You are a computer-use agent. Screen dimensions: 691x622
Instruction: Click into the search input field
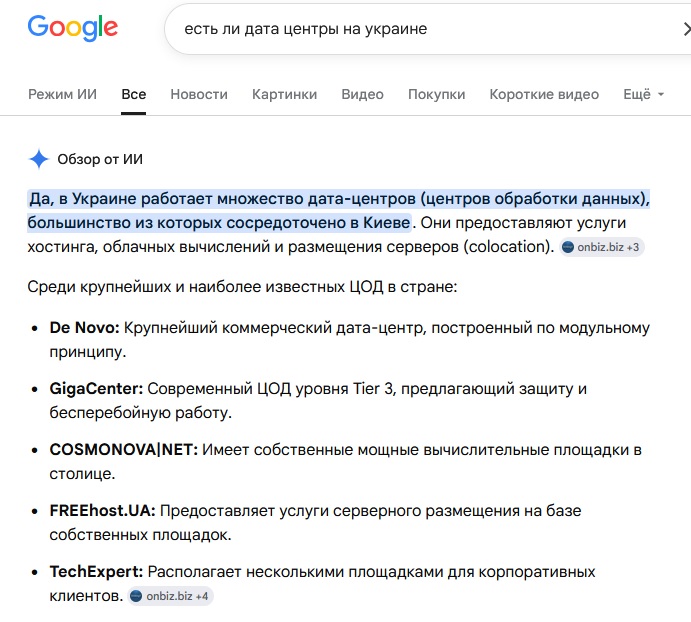[423, 29]
